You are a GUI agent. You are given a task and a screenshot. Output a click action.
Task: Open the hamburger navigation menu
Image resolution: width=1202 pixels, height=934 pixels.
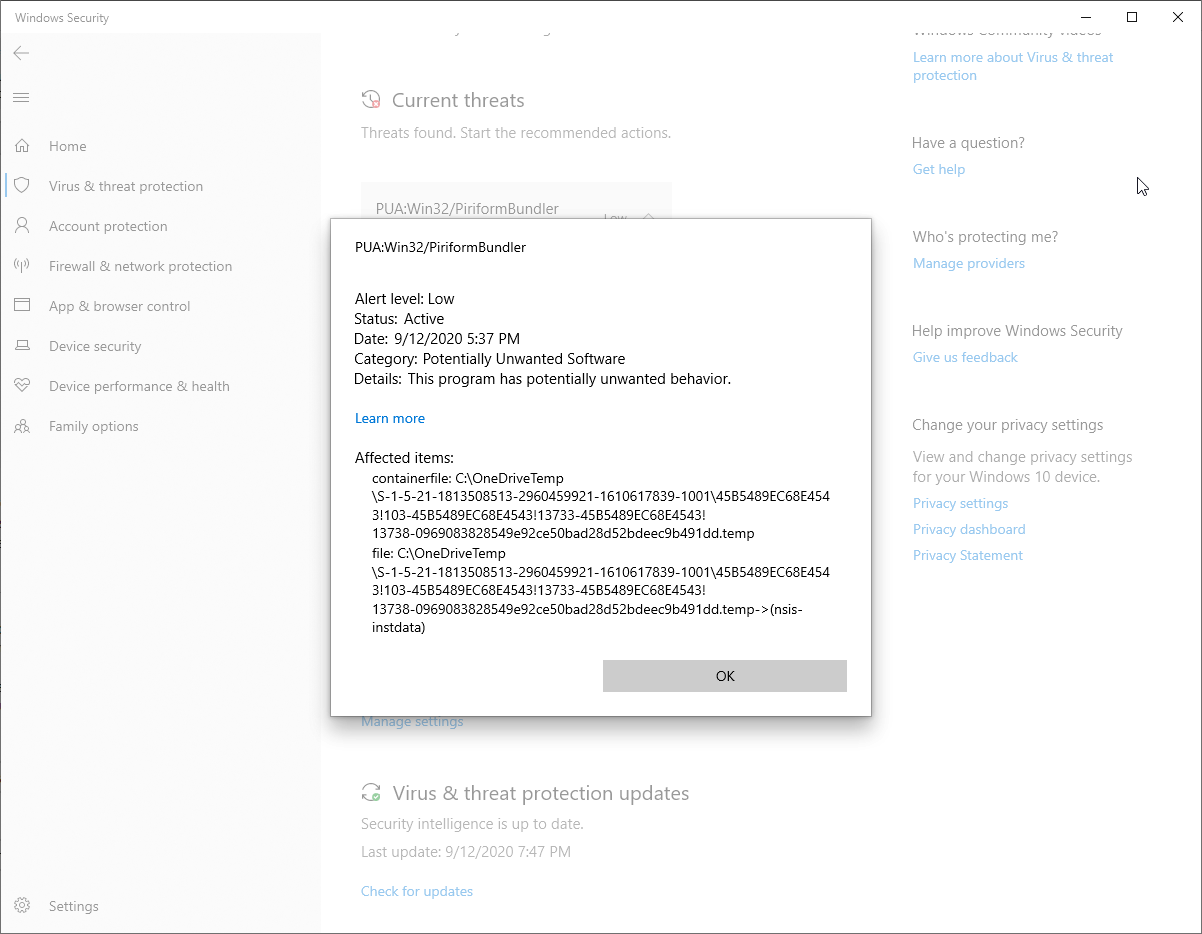point(21,97)
